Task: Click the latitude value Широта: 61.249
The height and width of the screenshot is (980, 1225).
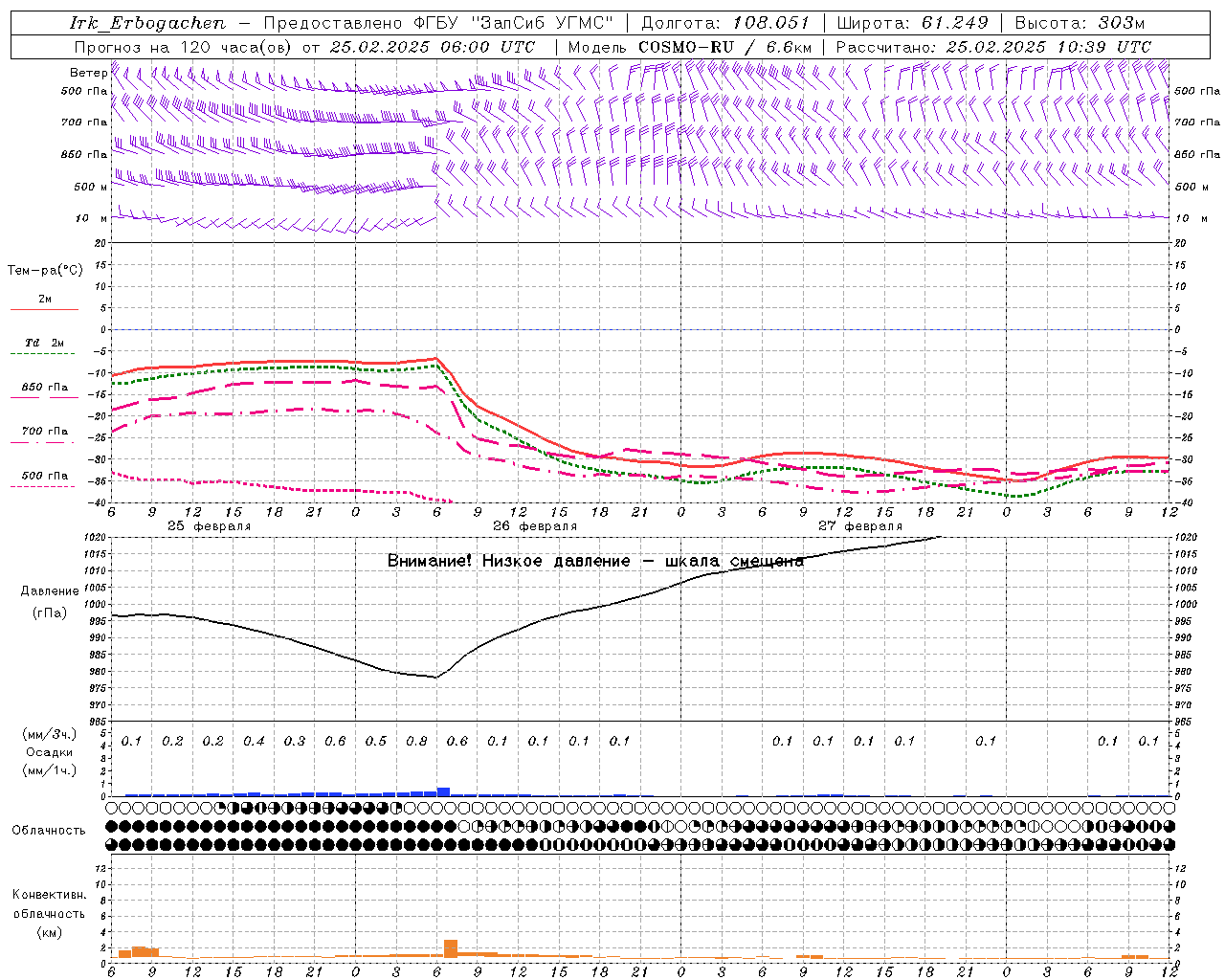Action: tap(912, 23)
